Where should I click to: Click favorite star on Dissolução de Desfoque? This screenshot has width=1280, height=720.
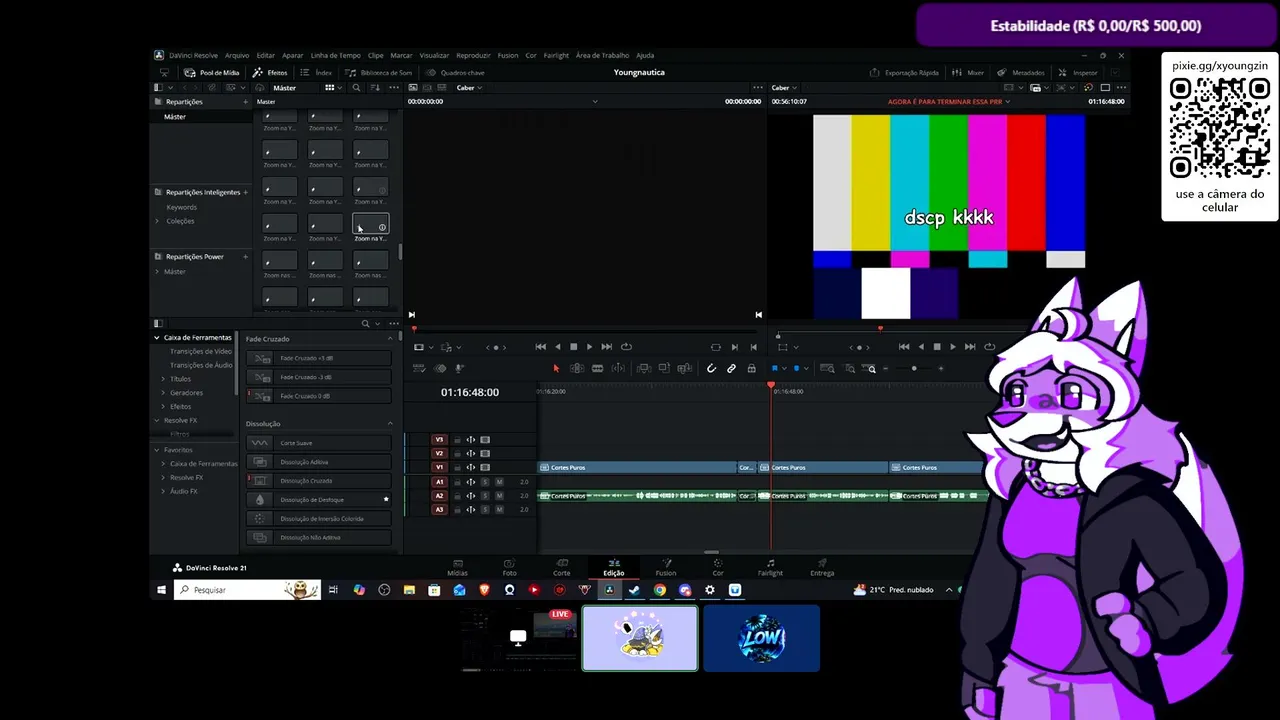pyautogui.click(x=386, y=500)
